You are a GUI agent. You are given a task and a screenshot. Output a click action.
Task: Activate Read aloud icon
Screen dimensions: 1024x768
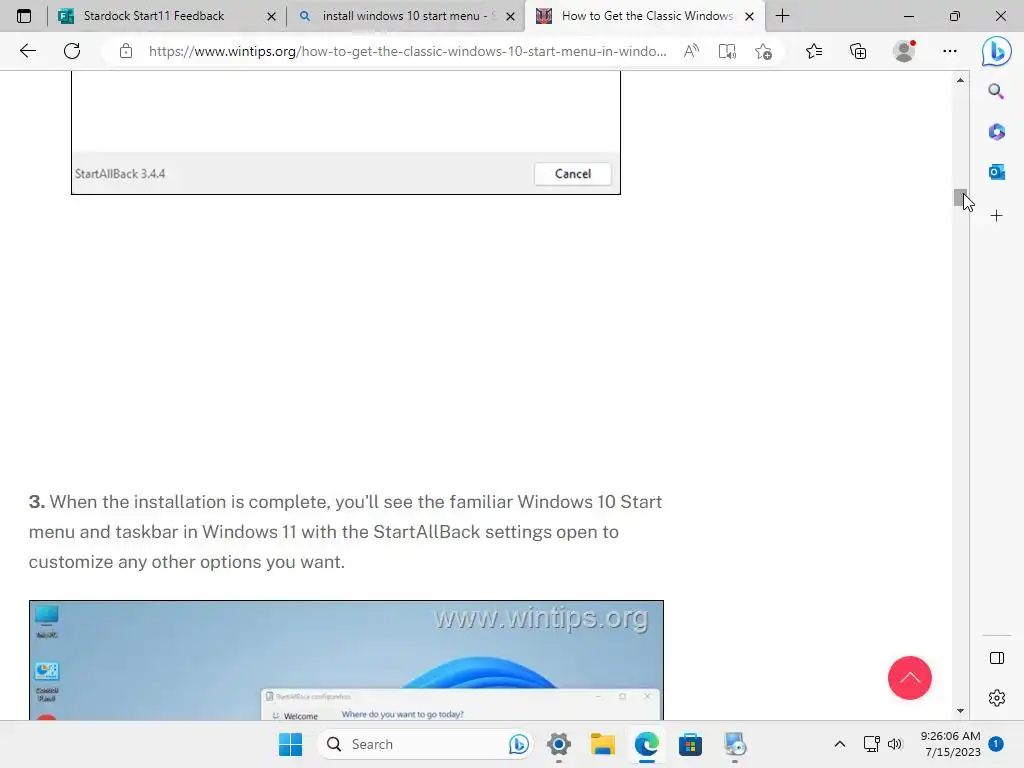691,51
